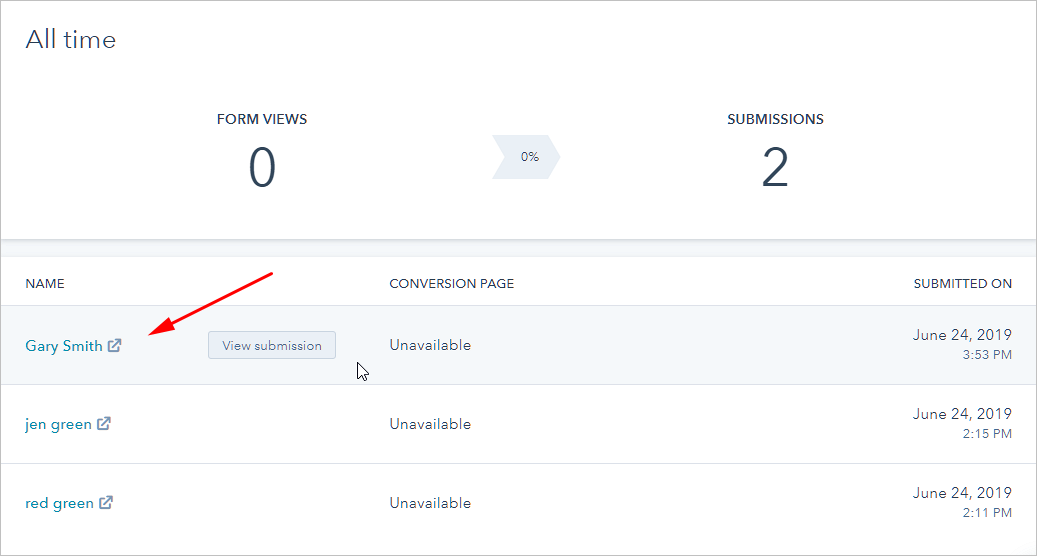This screenshot has height=556, width=1037.
Task: Click the CONVERSION PAGE column header
Action: click(x=451, y=284)
